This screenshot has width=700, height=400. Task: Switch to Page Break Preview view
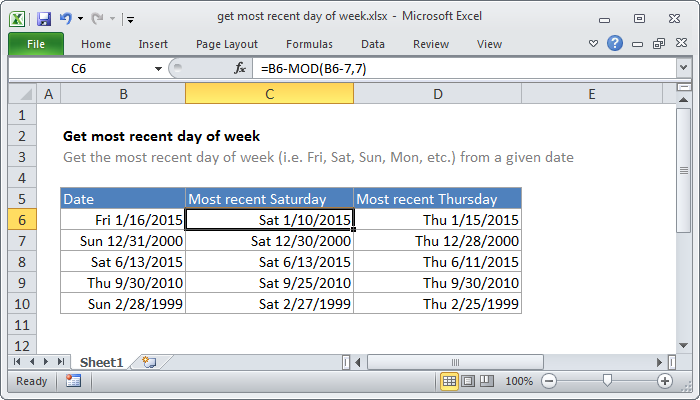[x=488, y=381]
